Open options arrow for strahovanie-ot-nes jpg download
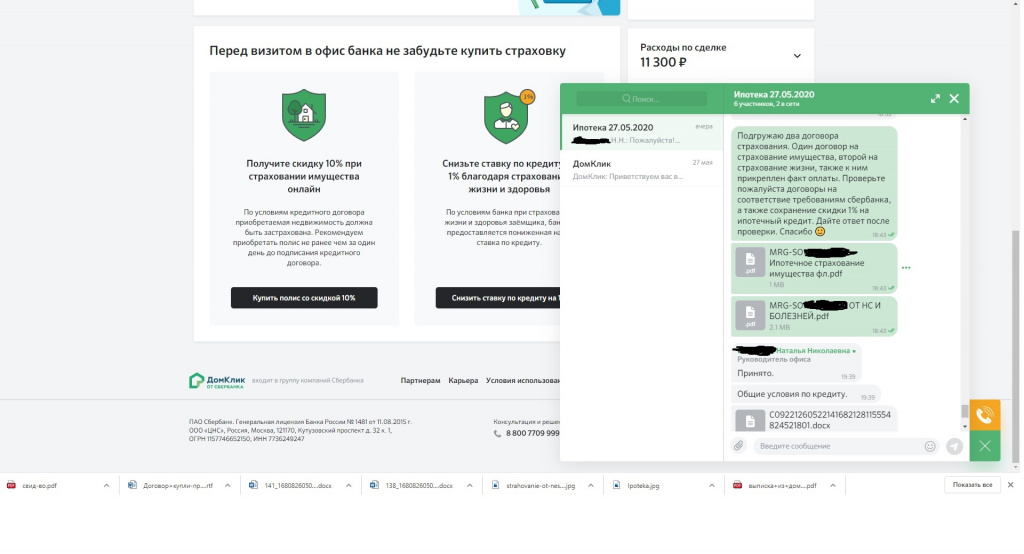This screenshot has width=1024, height=554. 590,485
